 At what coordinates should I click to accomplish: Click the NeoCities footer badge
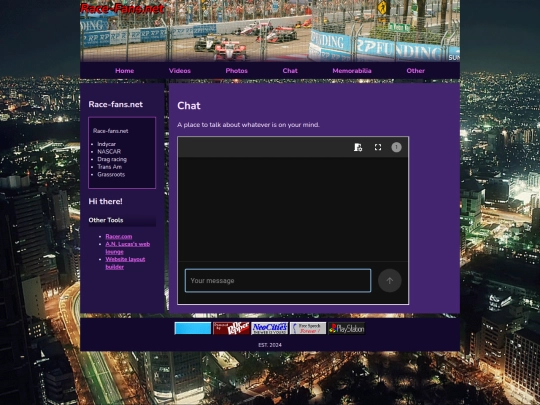269,328
